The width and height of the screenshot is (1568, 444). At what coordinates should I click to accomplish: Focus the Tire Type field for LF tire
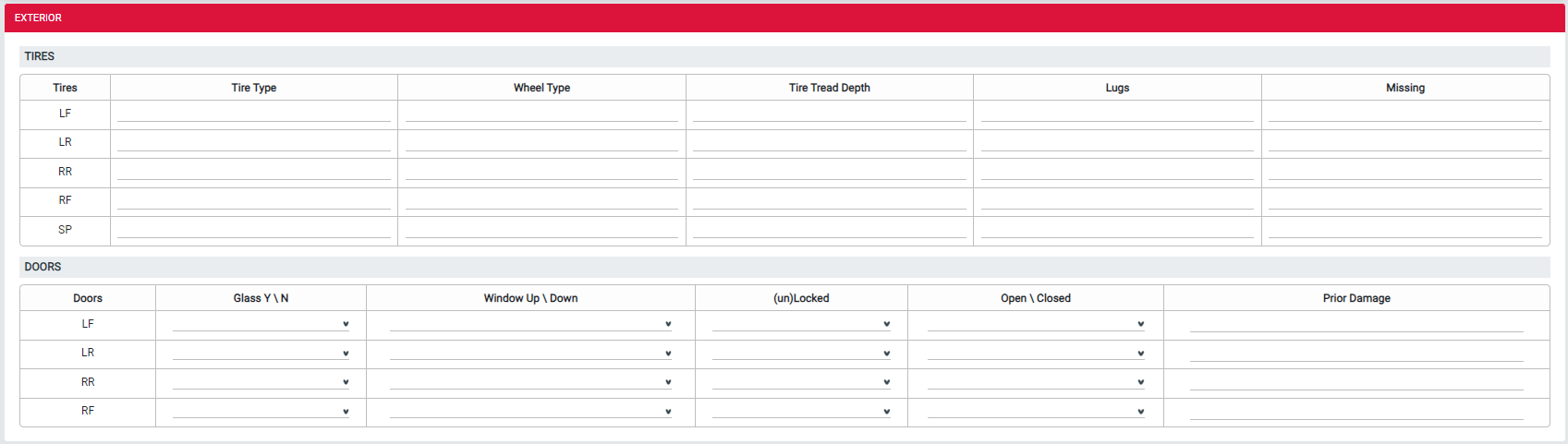click(254, 114)
